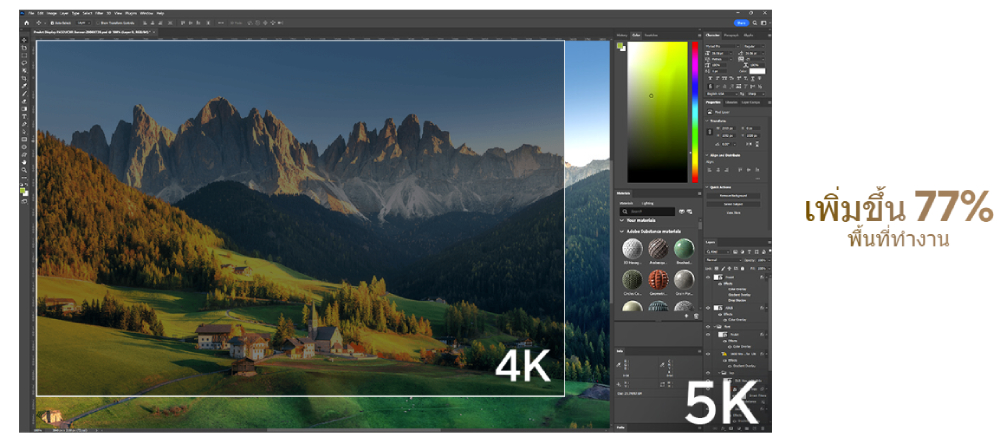Select the orange ribbed material sphere
1000x437 pixels.
[x=658, y=279]
